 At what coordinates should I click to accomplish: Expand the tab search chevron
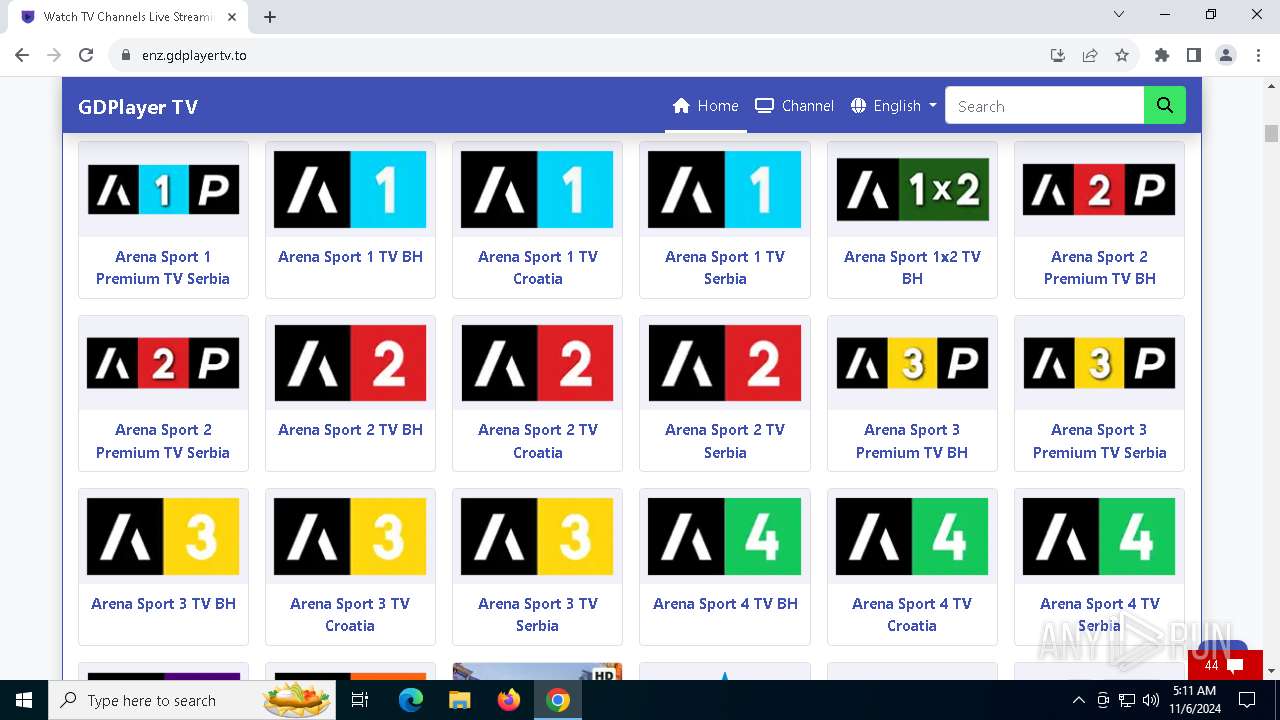[1119, 14]
